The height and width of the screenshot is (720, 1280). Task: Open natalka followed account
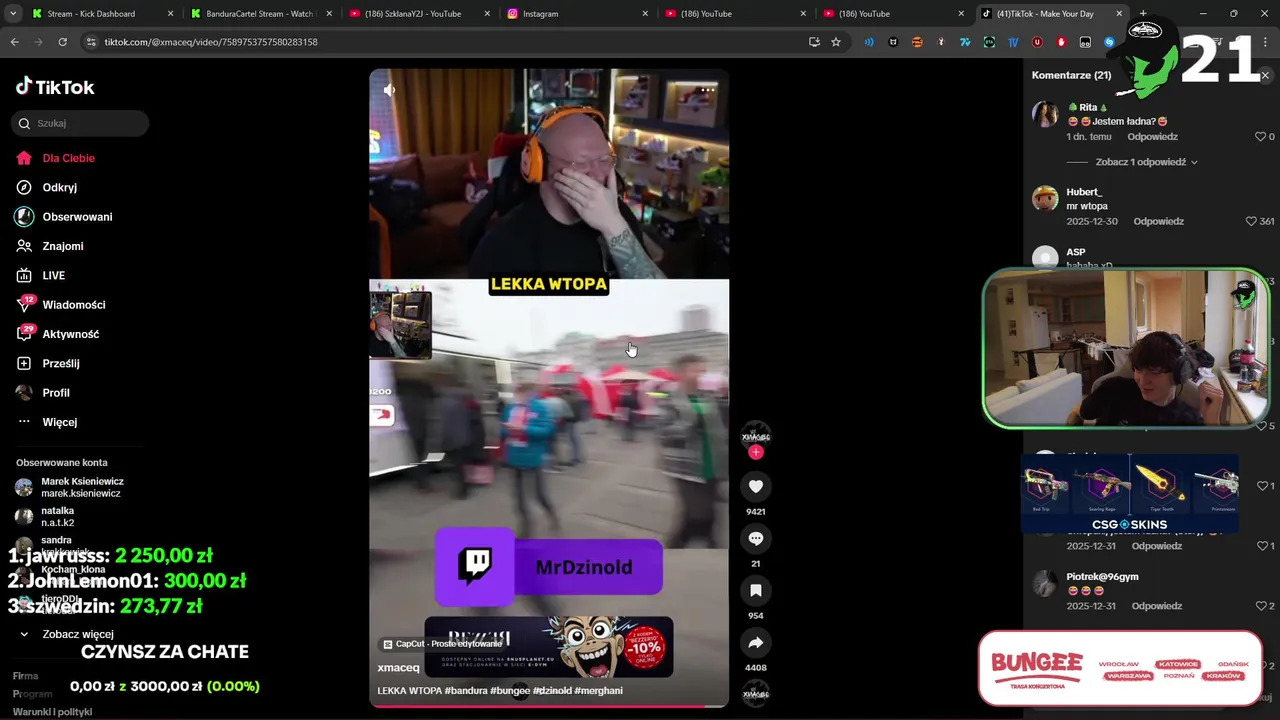46,516
